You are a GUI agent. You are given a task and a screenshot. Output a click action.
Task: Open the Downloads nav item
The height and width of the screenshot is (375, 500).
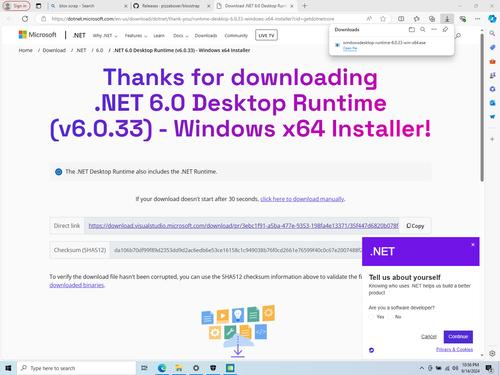point(206,35)
